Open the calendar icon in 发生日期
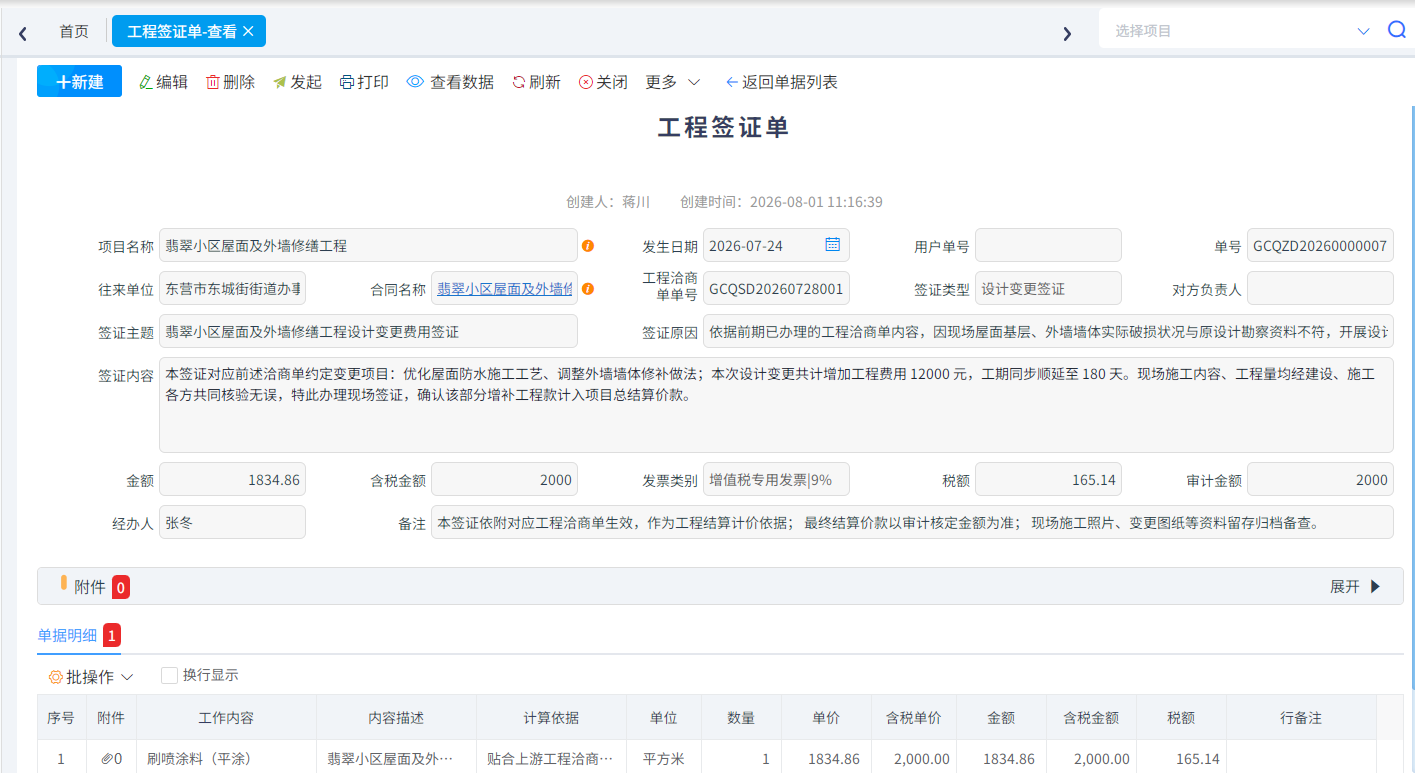1415x773 pixels. [x=832, y=244]
